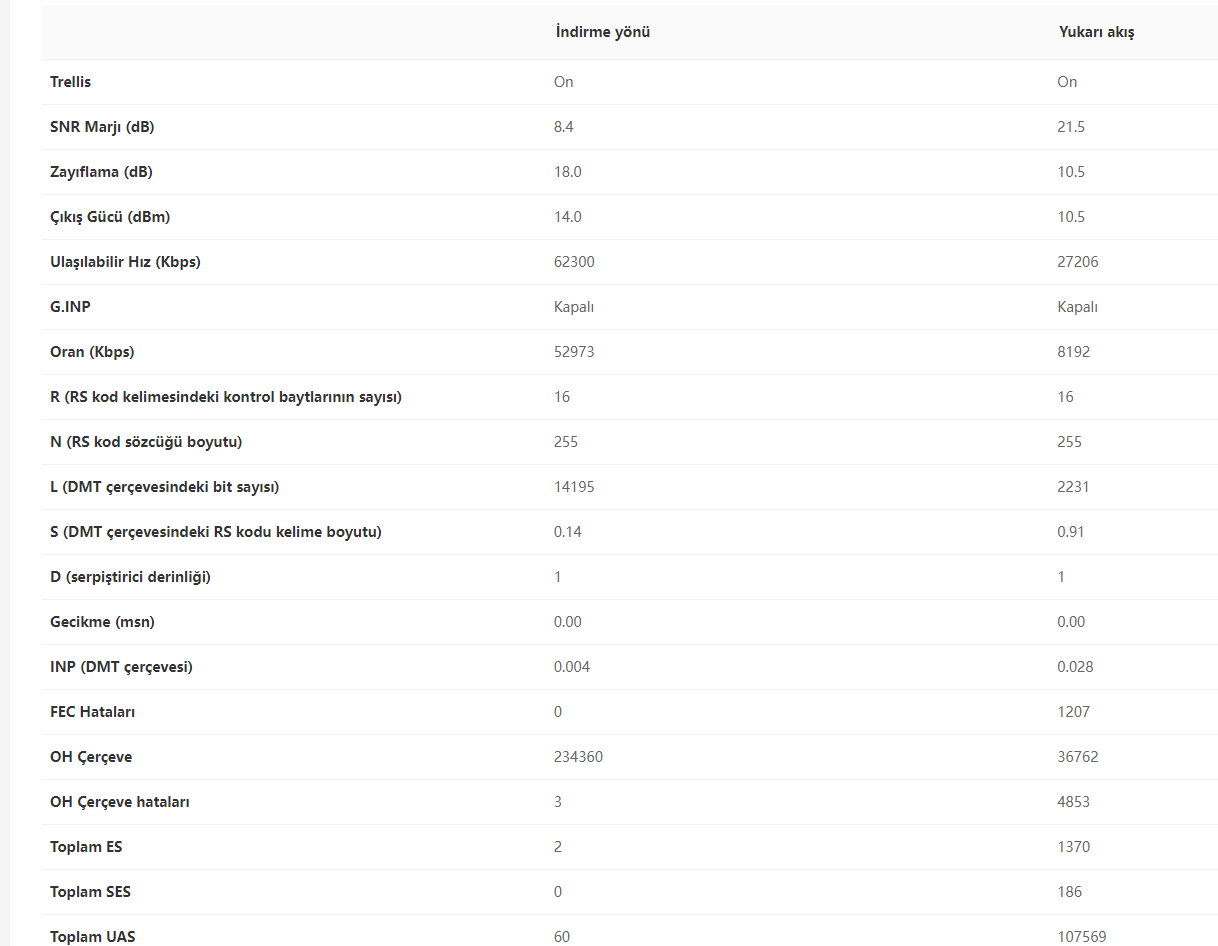The width and height of the screenshot is (1218, 946).
Task: Click the SNR Marjı (dB) label
Action: [102, 127]
